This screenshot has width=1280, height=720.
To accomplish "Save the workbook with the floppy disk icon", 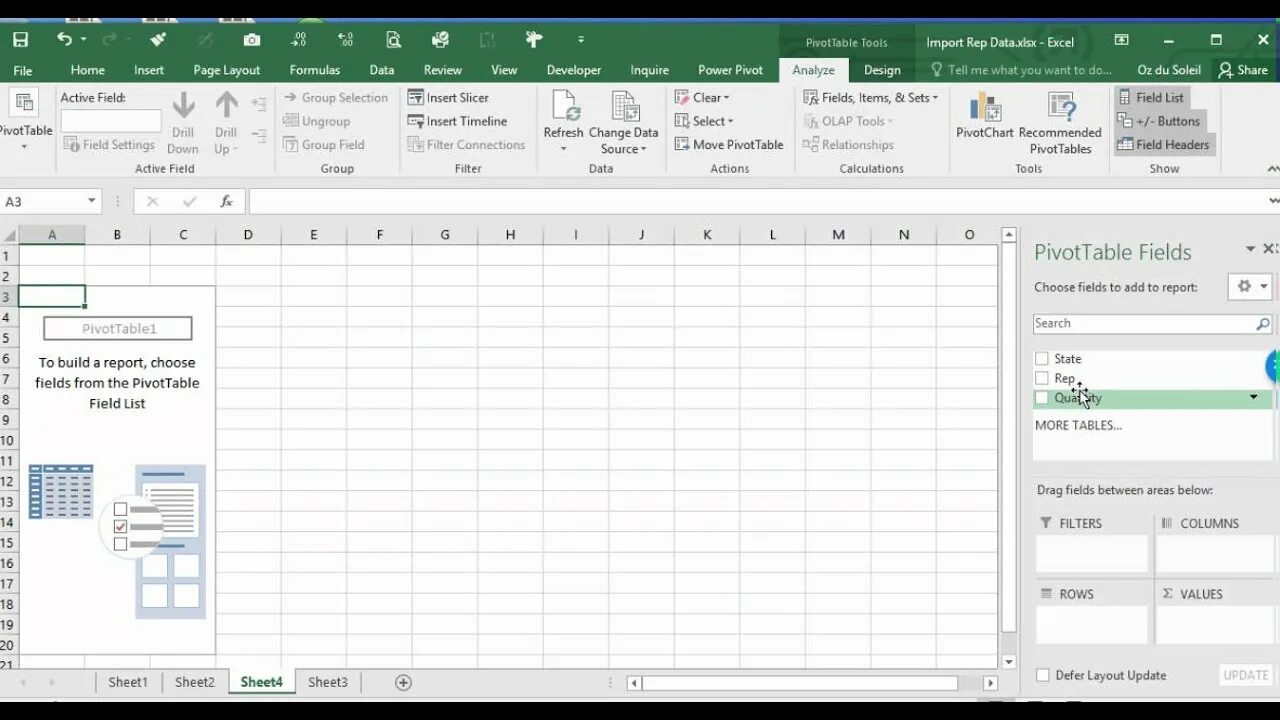I will point(20,40).
